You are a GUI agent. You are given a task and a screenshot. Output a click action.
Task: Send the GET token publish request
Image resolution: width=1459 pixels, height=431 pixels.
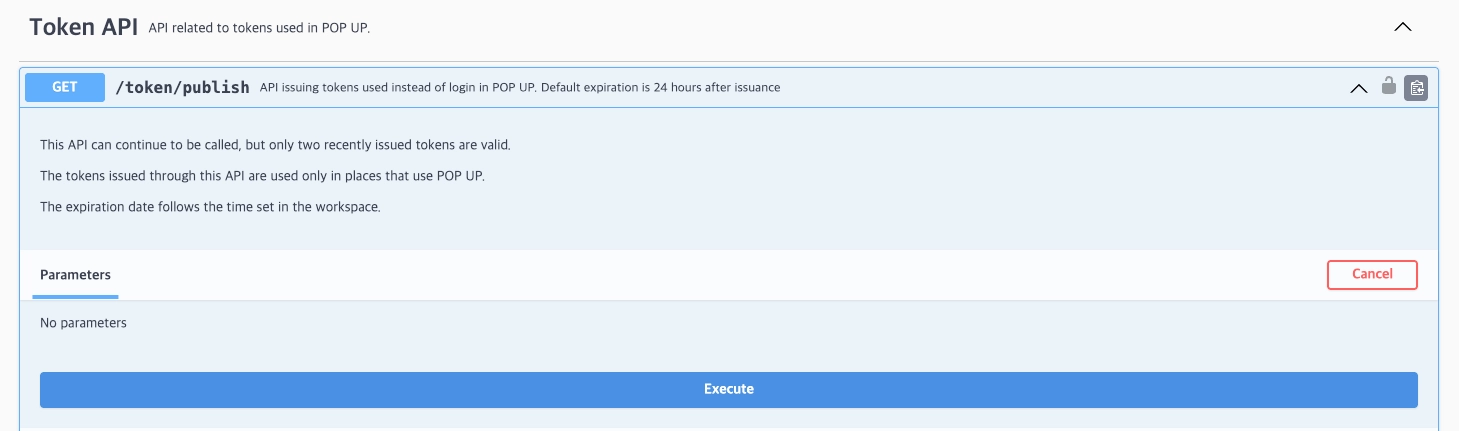point(728,389)
